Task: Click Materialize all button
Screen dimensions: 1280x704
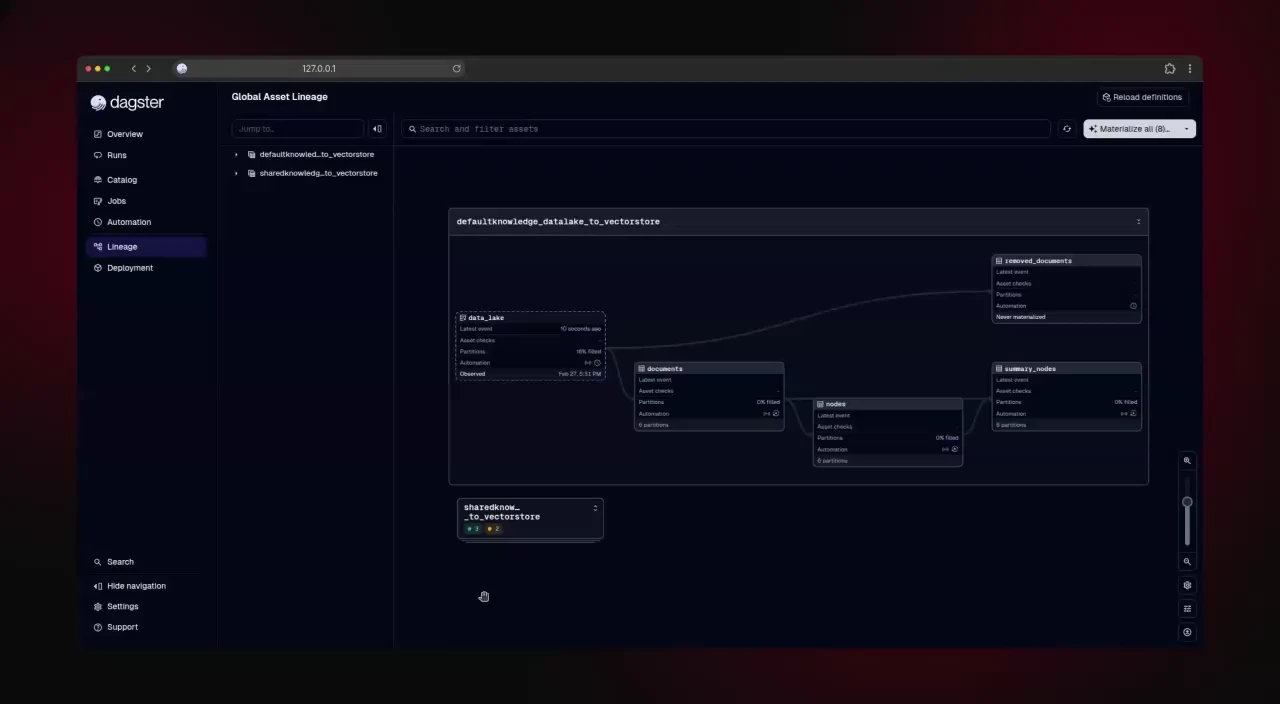Action: (1131, 129)
